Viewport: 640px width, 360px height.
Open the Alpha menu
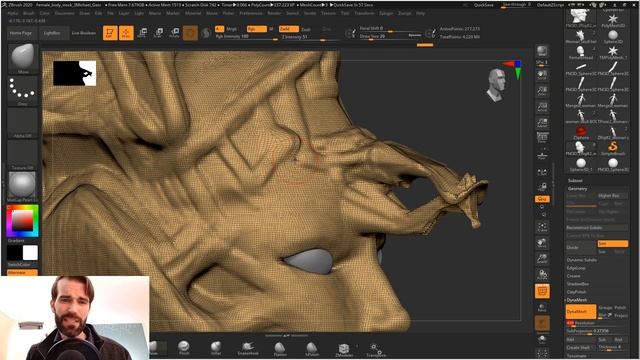tap(13, 13)
